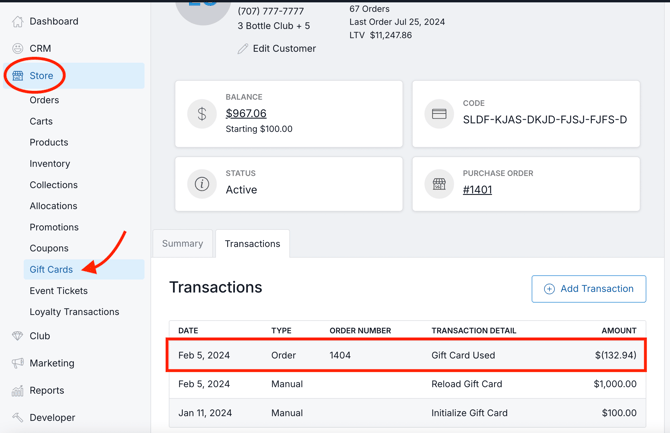Click the Edit Customer pencil icon
The height and width of the screenshot is (433, 670).
(243, 48)
